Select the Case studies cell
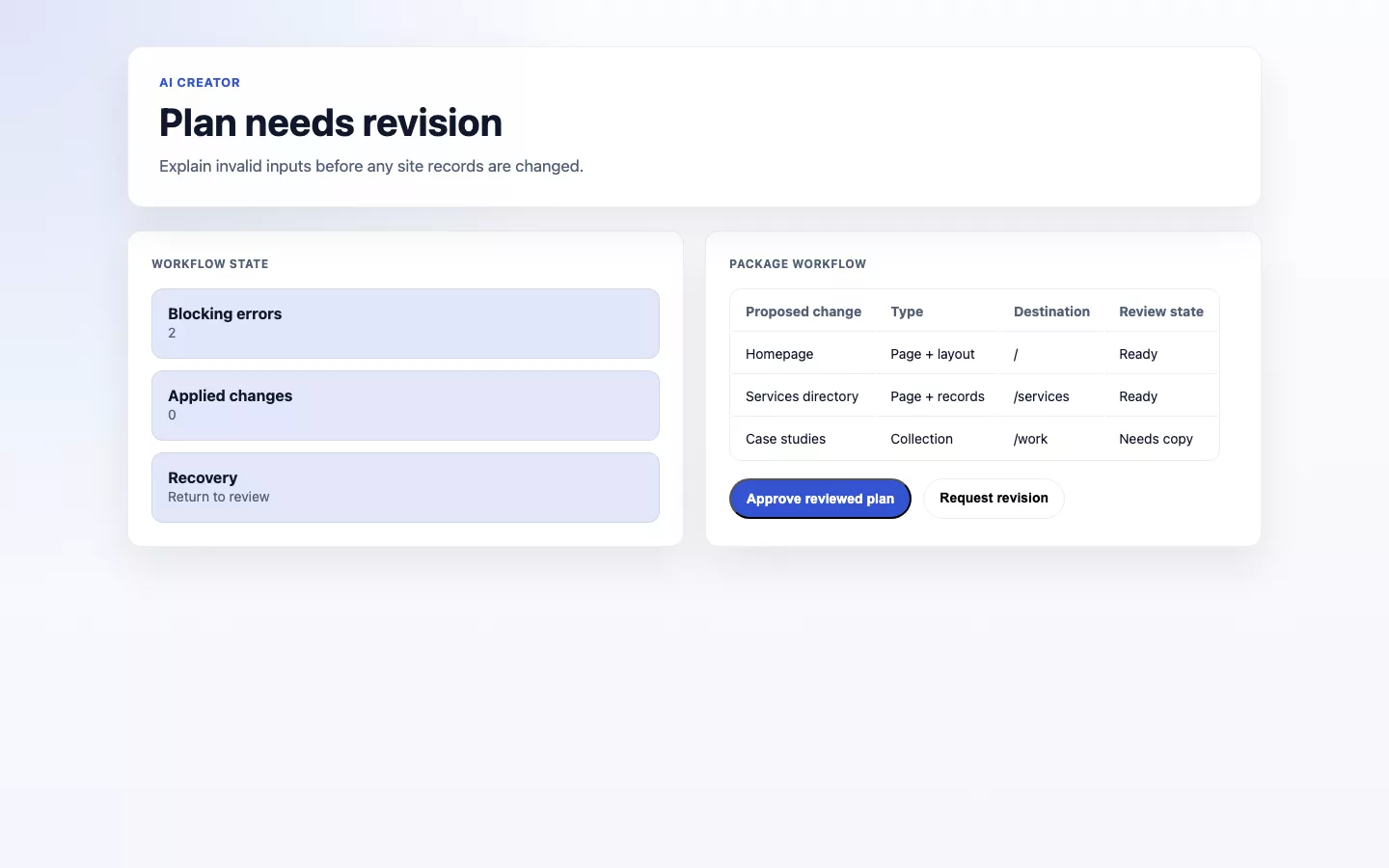This screenshot has height=868, width=1389. [x=785, y=439]
